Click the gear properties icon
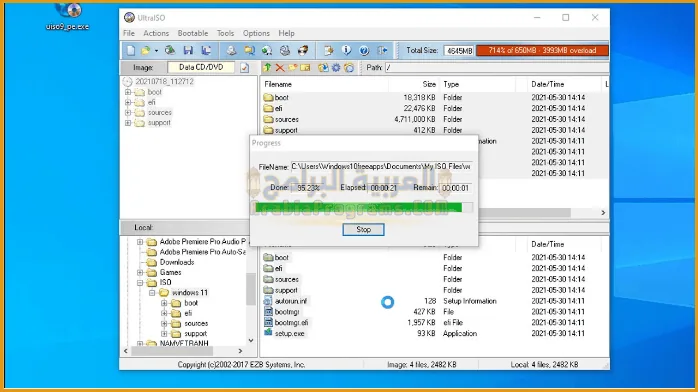 click(336, 68)
